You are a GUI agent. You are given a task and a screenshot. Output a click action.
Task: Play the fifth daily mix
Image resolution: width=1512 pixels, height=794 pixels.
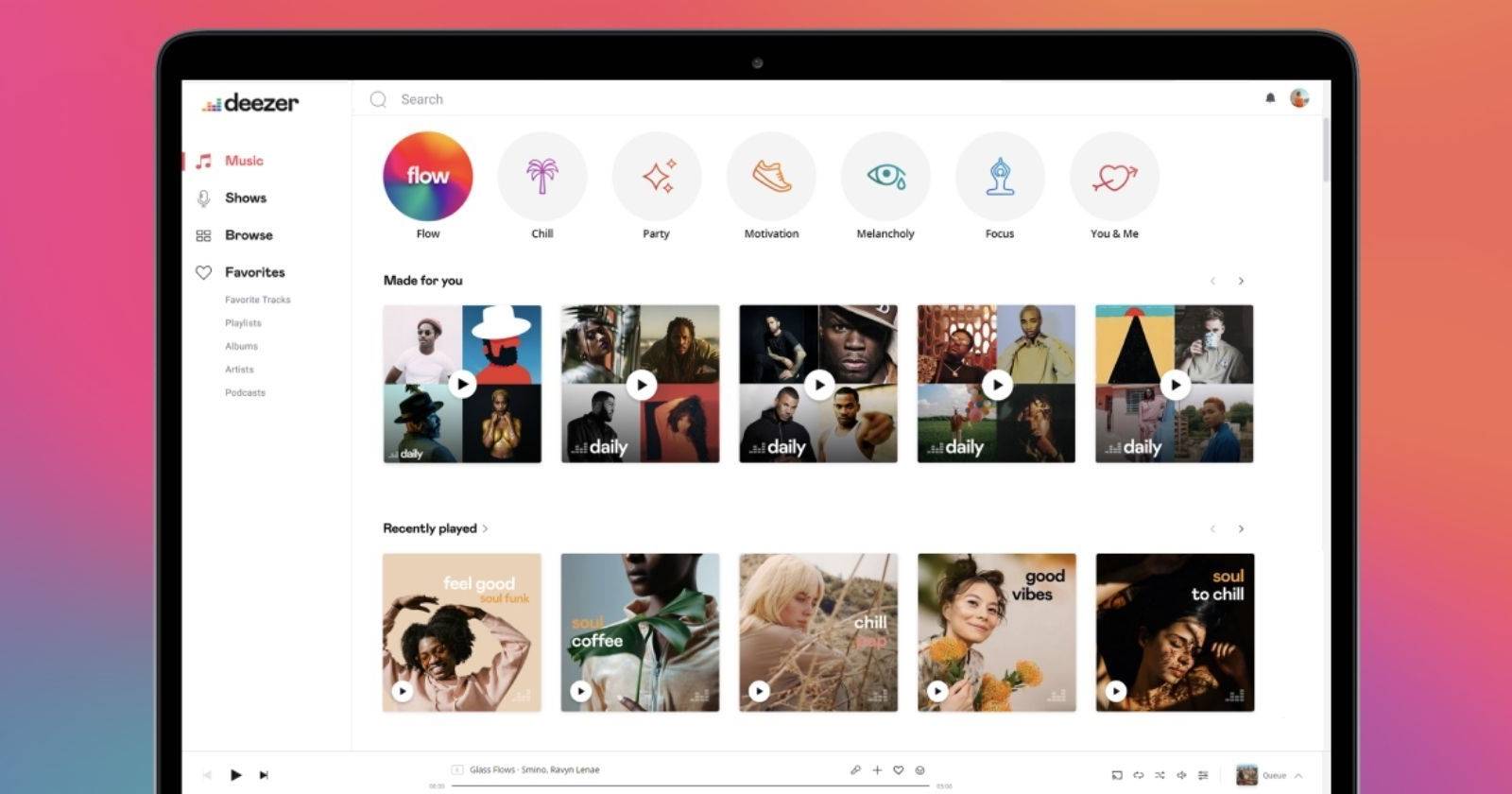pos(1175,384)
